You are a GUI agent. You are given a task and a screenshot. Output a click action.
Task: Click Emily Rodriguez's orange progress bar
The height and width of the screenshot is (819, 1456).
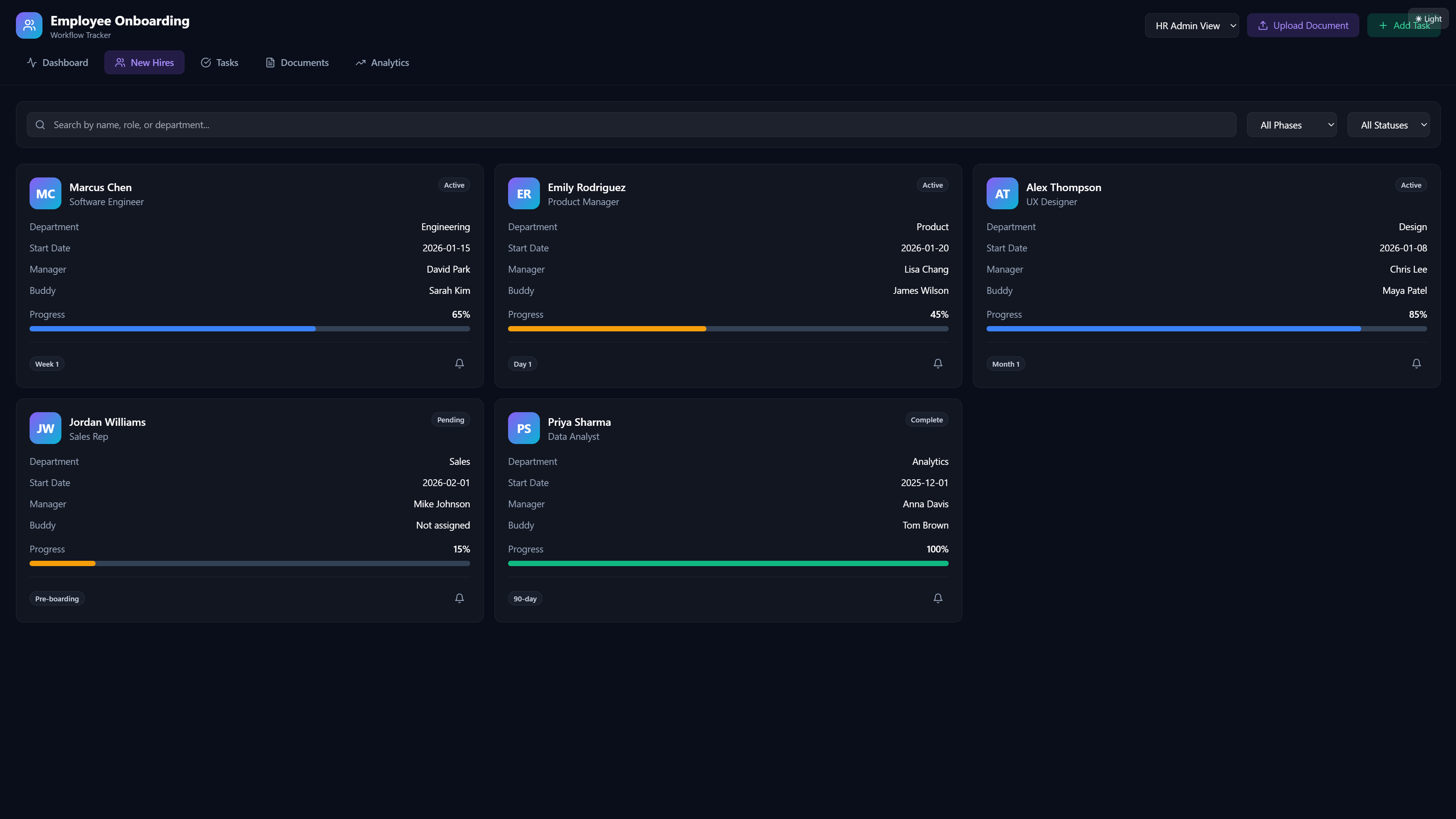(607, 328)
